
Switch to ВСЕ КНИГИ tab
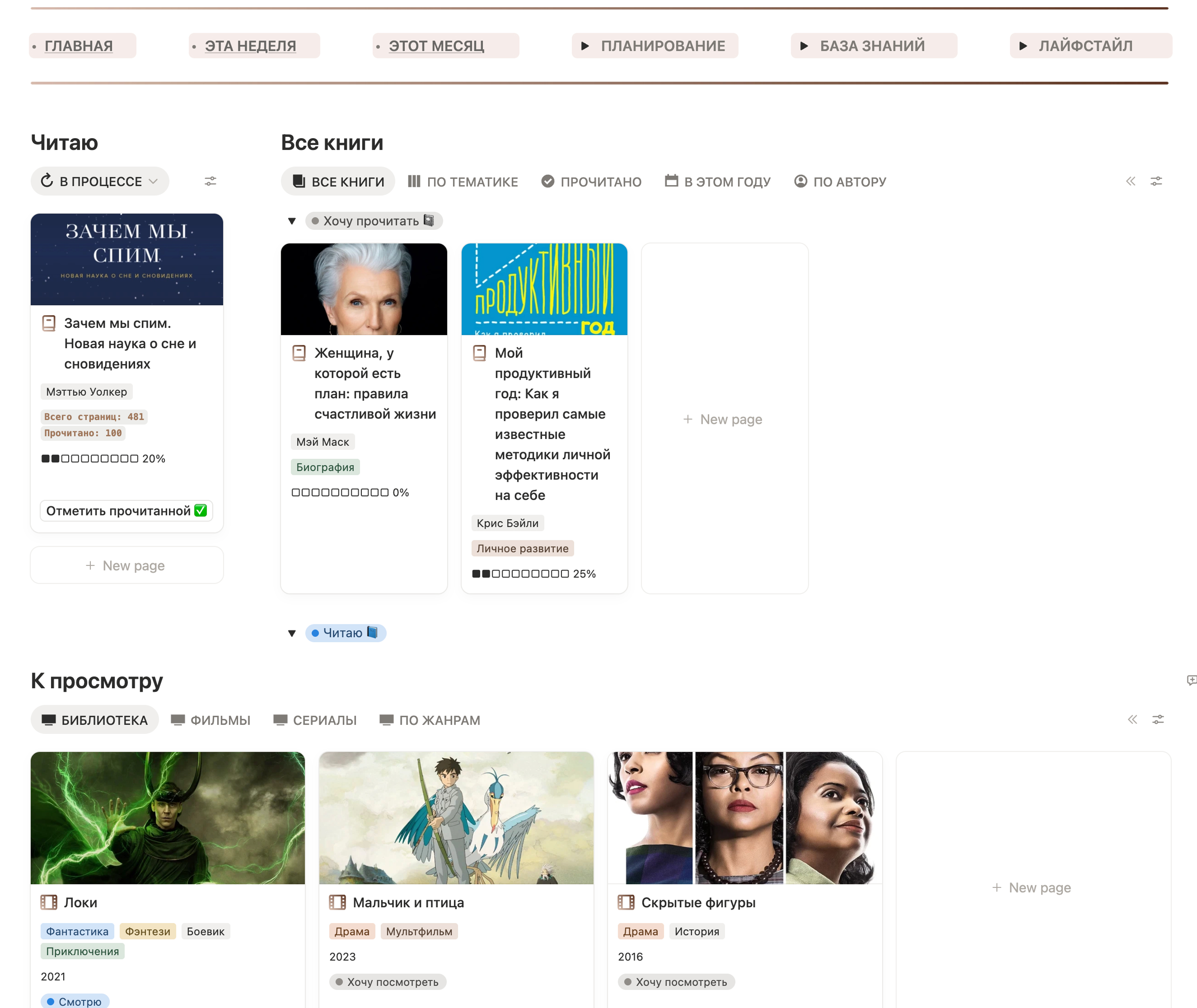[338, 181]
